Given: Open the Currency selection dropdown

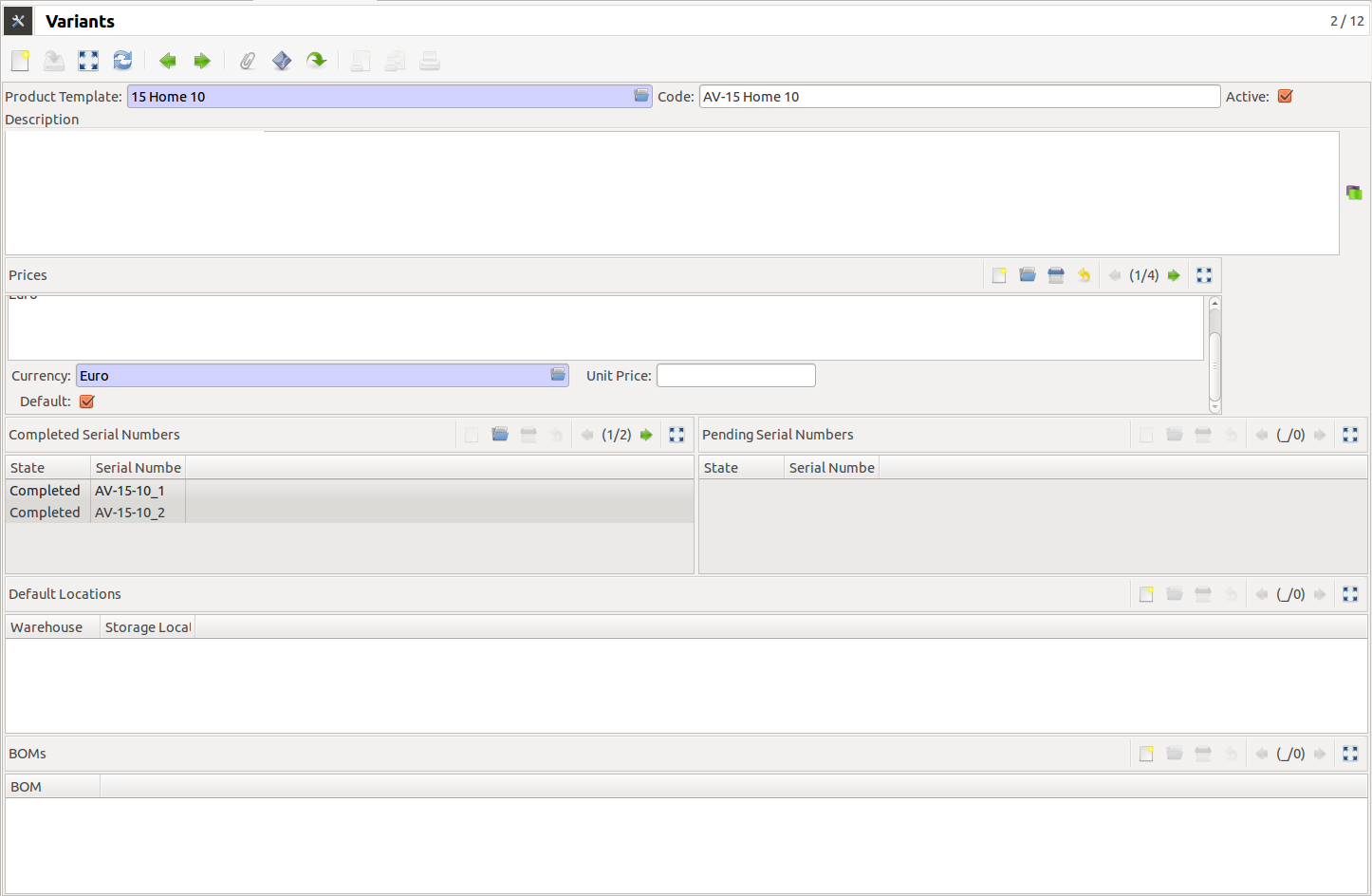Looking at the screenshot, I should pos(557,374).
